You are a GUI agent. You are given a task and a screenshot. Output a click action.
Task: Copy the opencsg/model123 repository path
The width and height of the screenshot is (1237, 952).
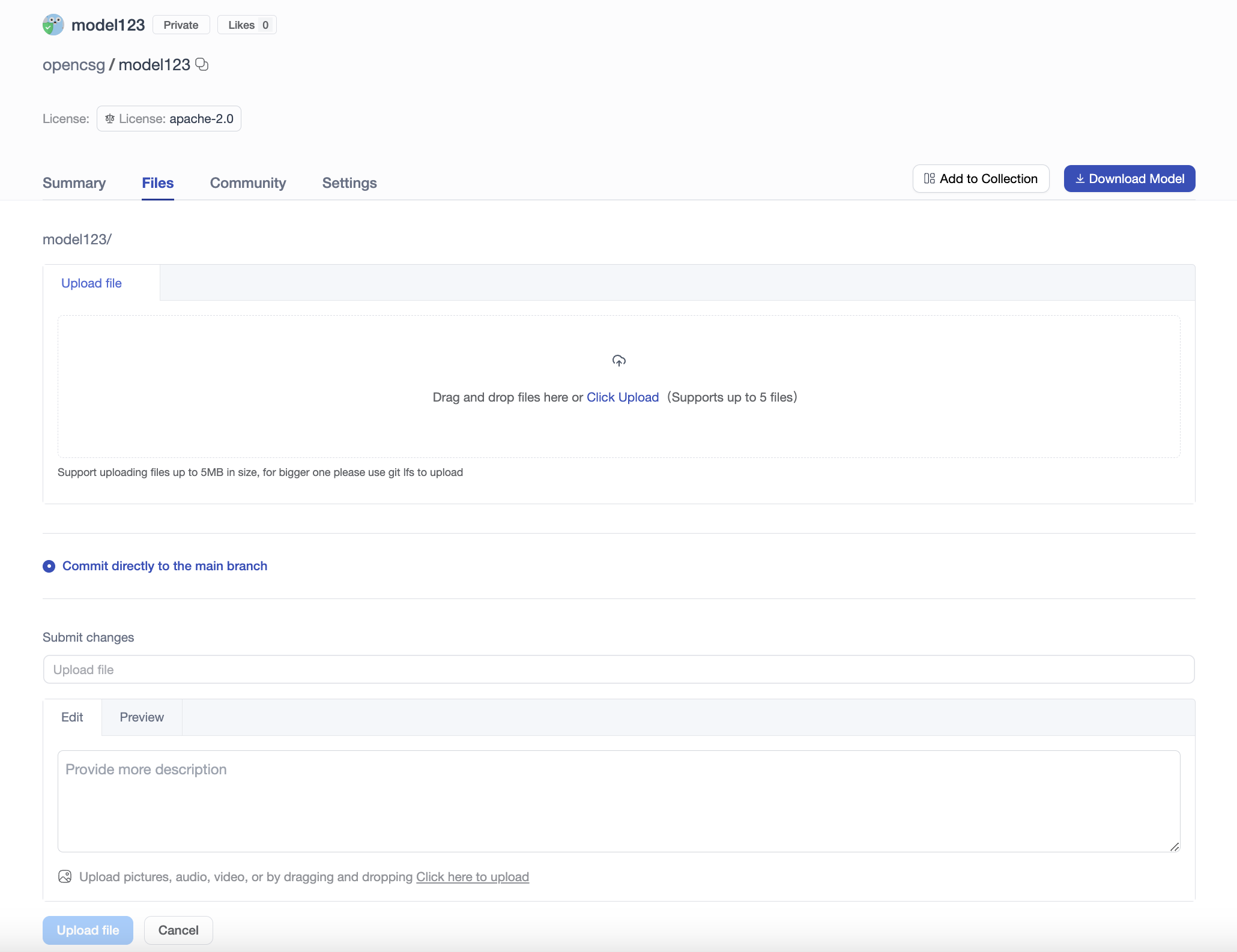coord(202,64)
